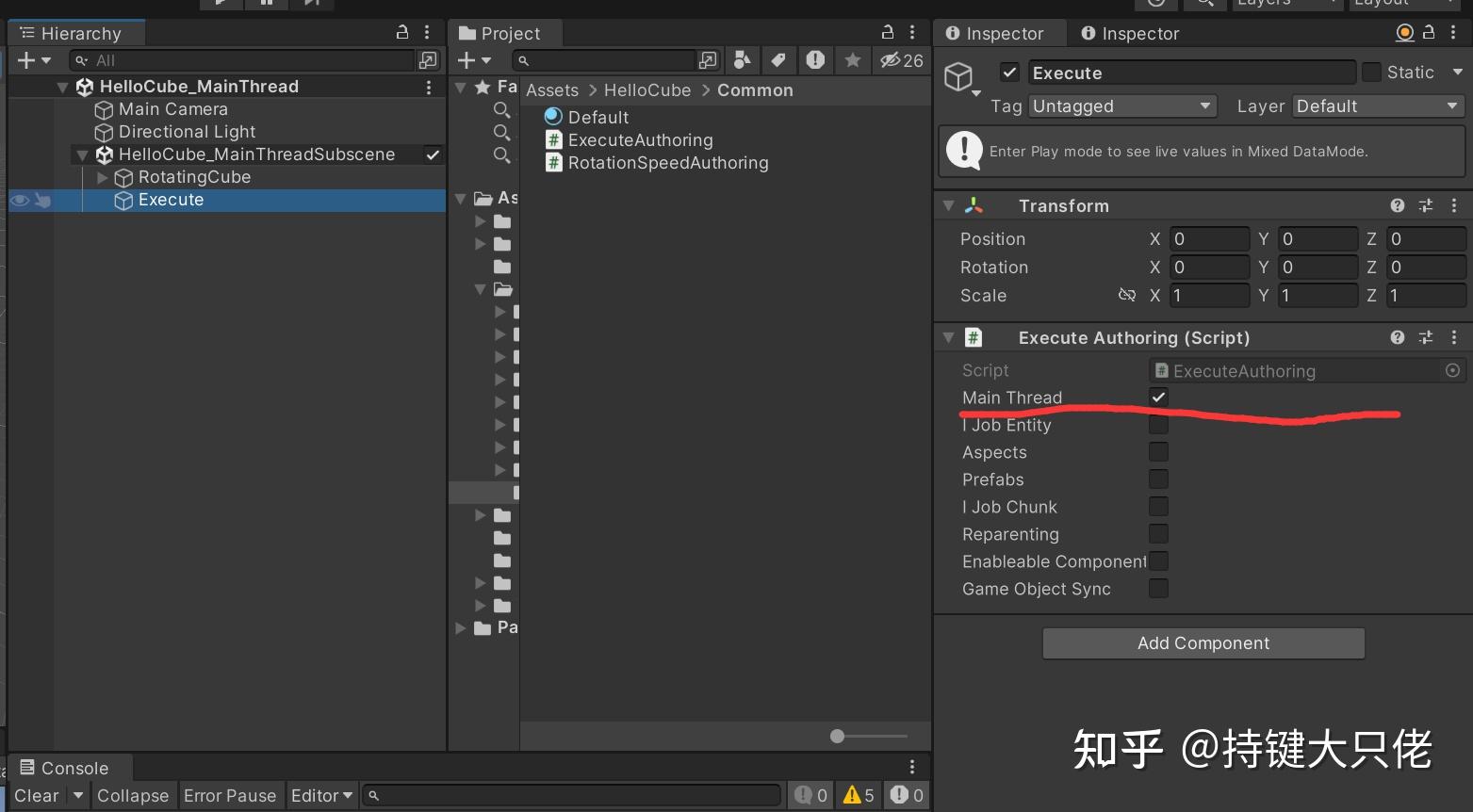Open the Layer Default dropdown

point(1377,106)
